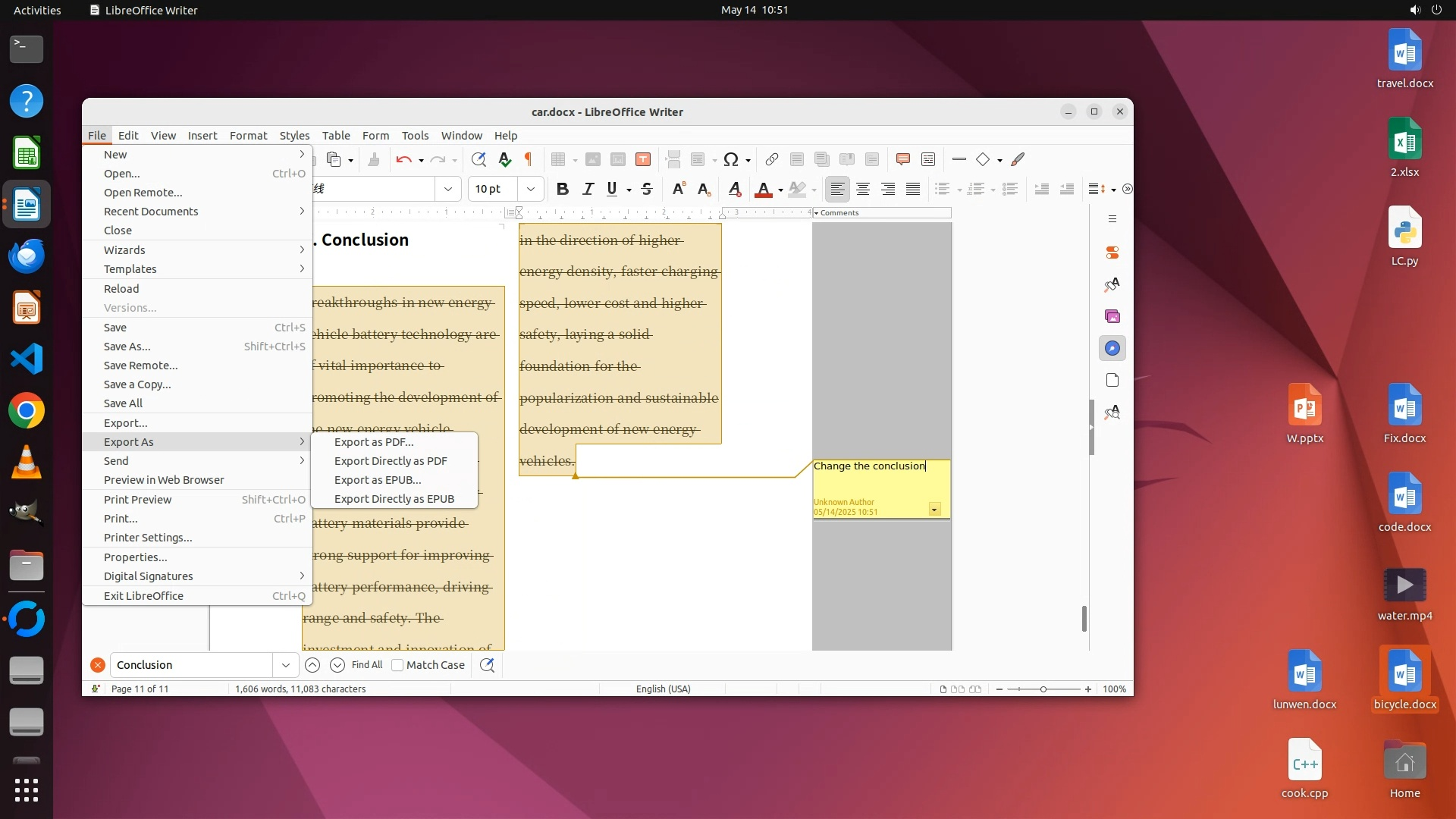The width and height of the screenshot is (1456, 819).
Task: Click the insert comment toolbar icon
Action: tap(902, 159)
